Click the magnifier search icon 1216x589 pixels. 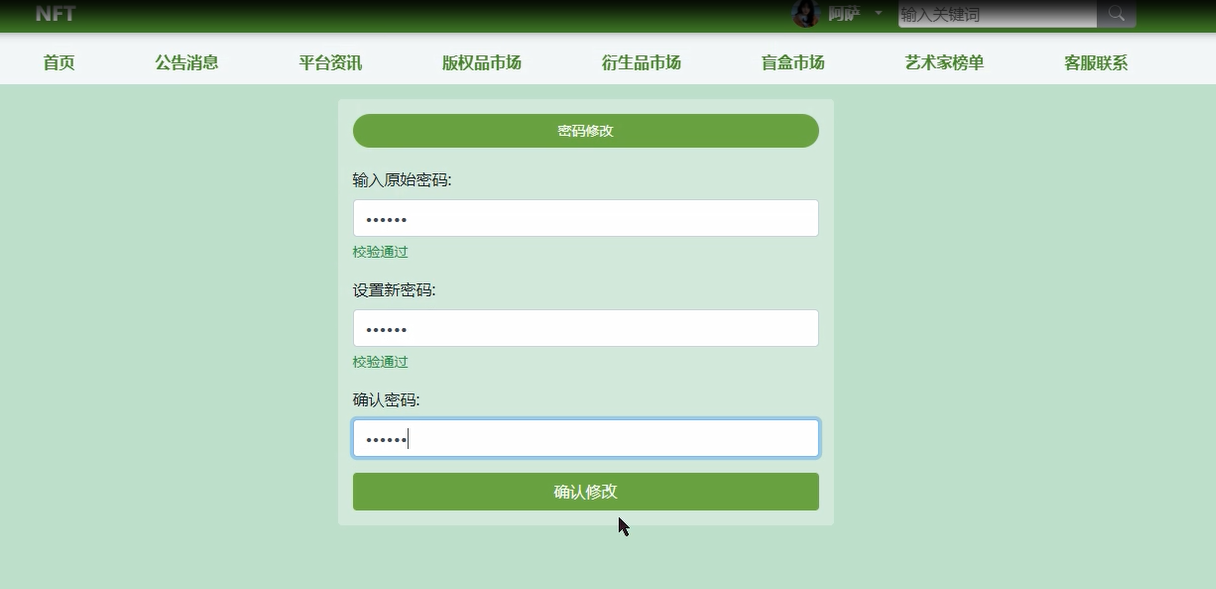pos(1116,14)
